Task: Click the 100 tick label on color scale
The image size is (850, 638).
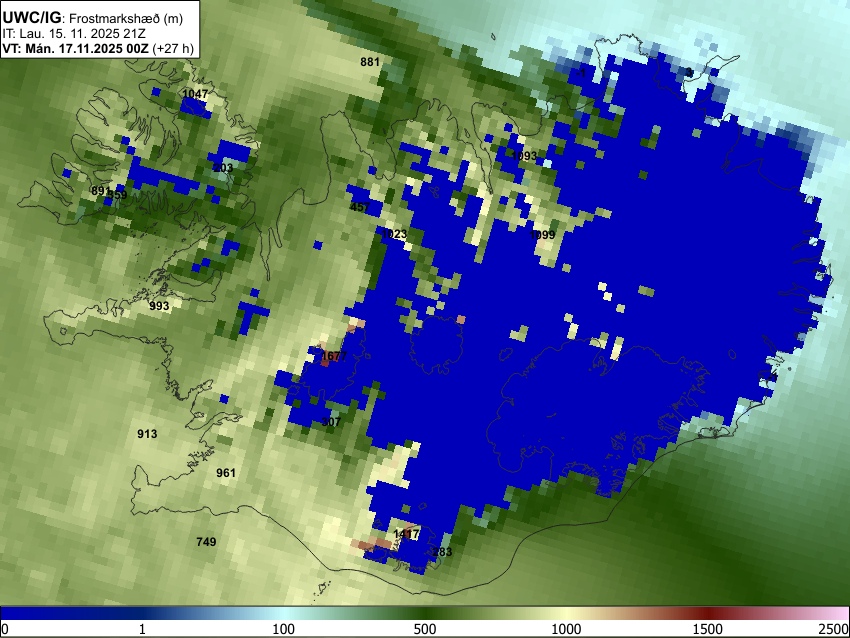Action: (x=284, y=629)
